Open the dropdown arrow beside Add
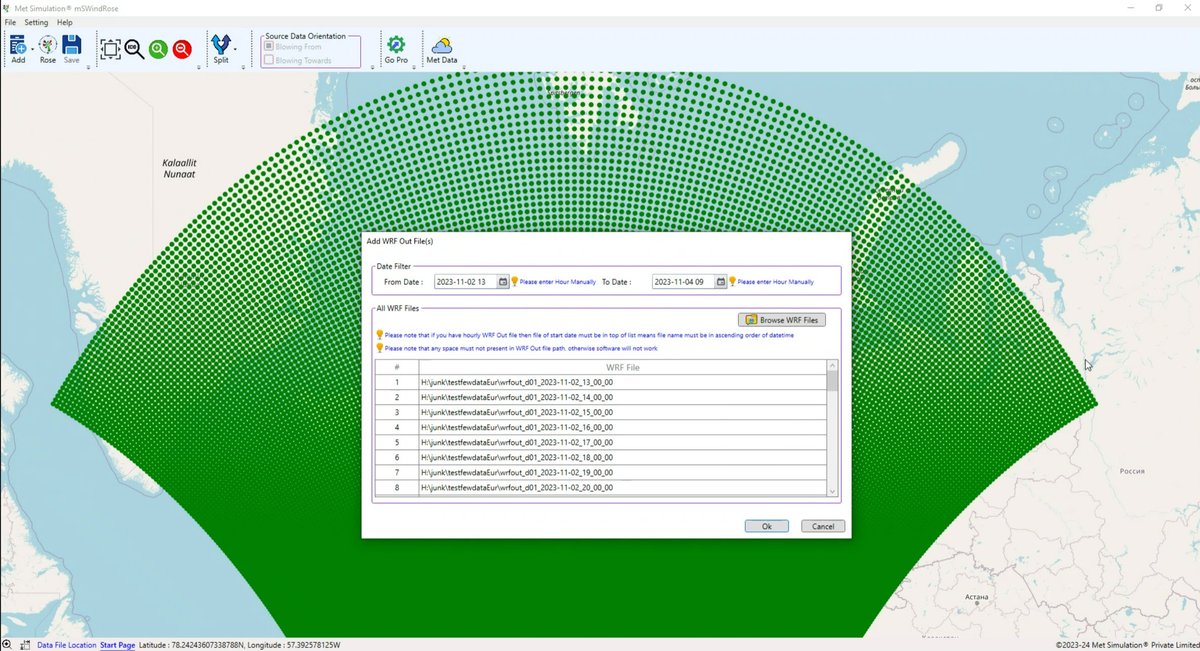This screenshot has width=1200, height=651. pyautogui.click(x=31, y=47)
